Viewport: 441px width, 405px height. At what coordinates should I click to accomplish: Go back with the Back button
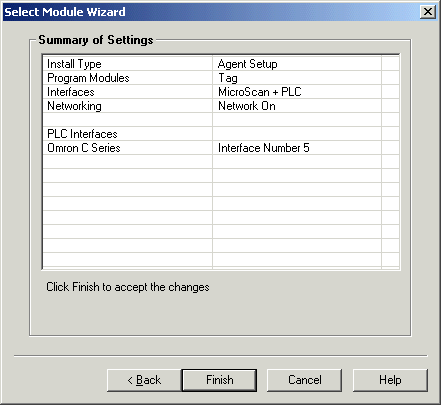[144, 380]
